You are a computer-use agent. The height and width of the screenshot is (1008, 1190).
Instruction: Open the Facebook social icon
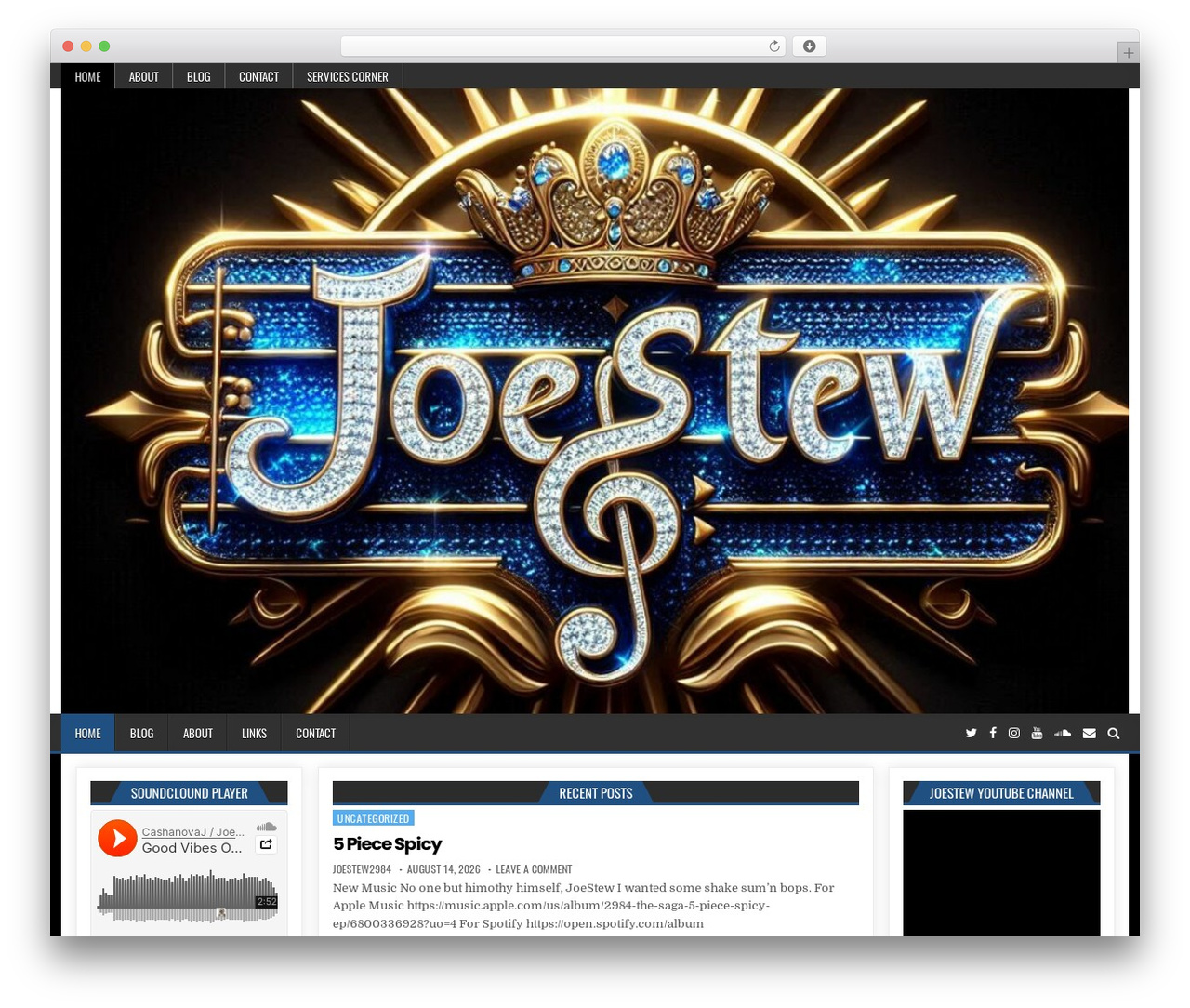(x=993, y=733)
